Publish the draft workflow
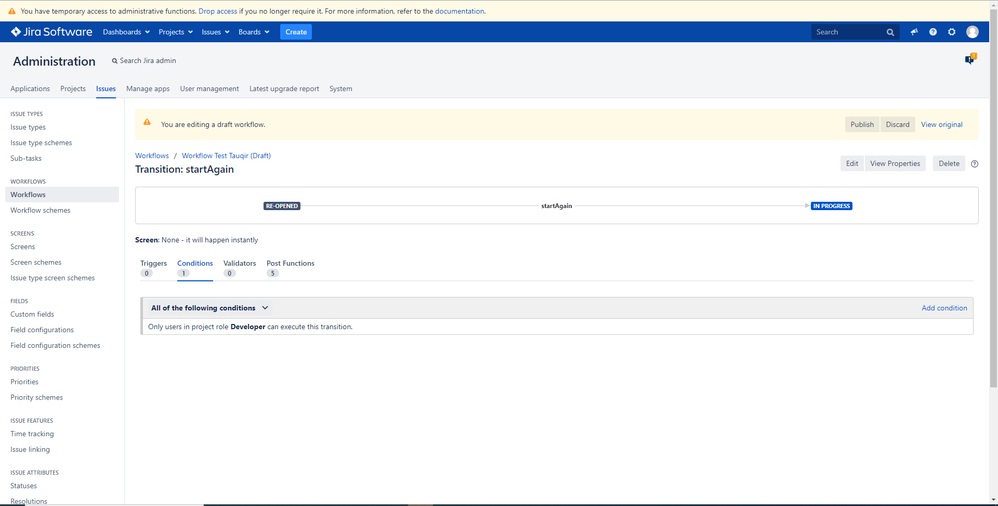 862,125
